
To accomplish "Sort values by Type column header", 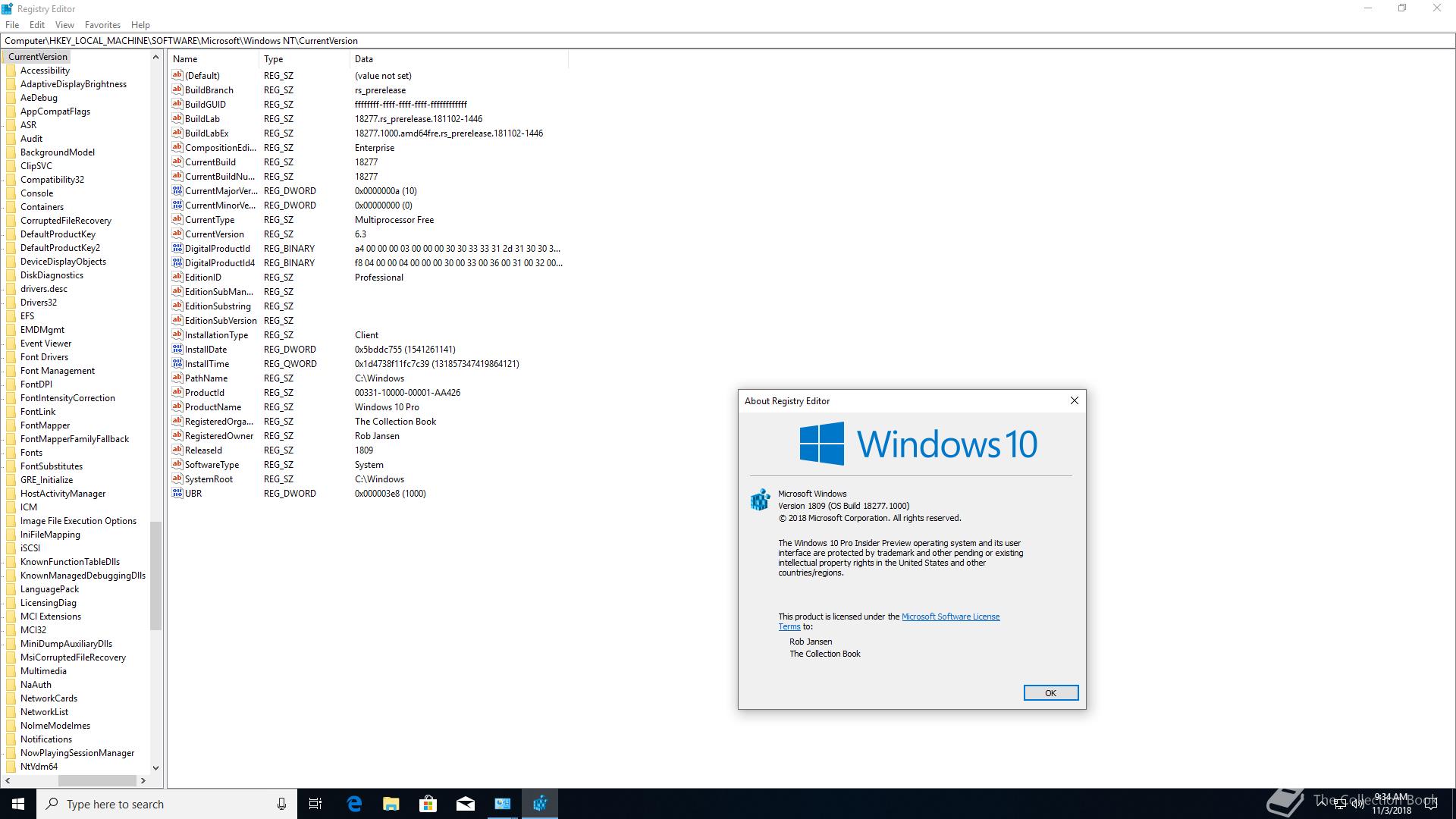I will coord(305,58).
